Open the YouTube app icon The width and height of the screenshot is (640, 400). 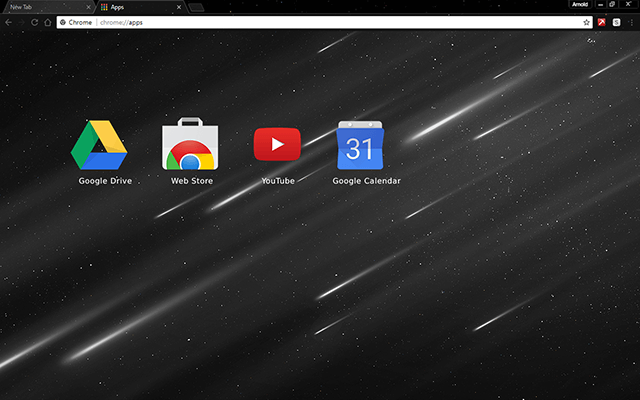pos(277,144)
